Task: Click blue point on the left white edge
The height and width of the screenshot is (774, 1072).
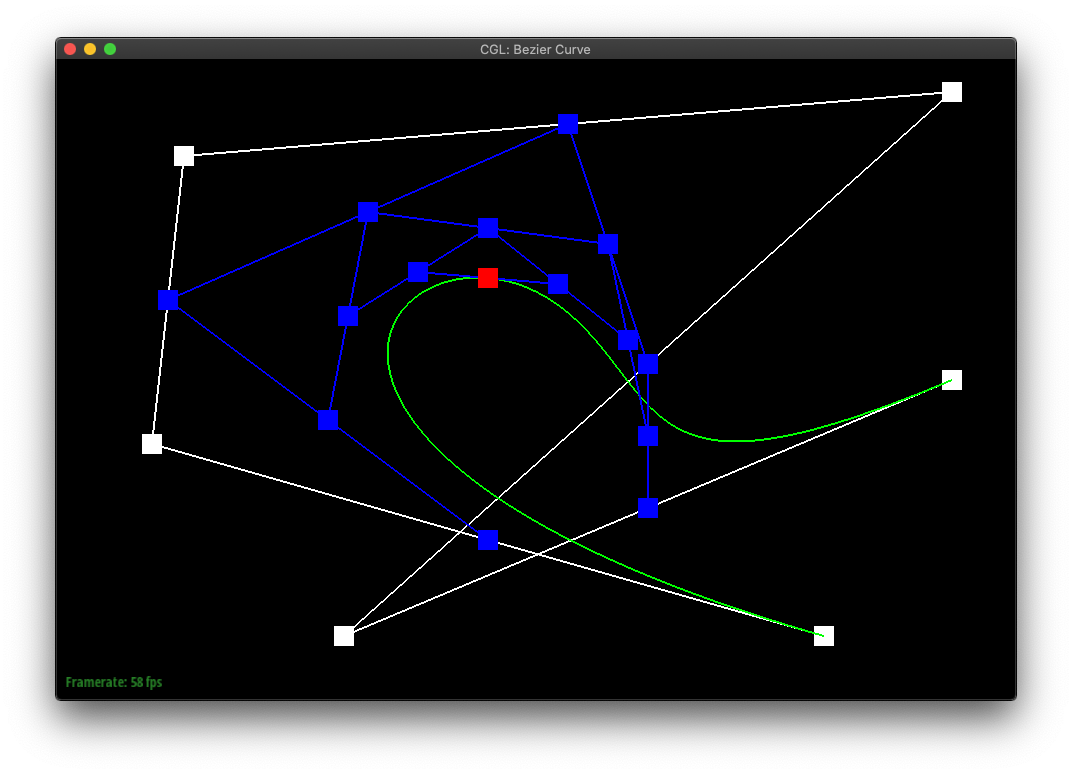Action: click(x=168, y=299)
